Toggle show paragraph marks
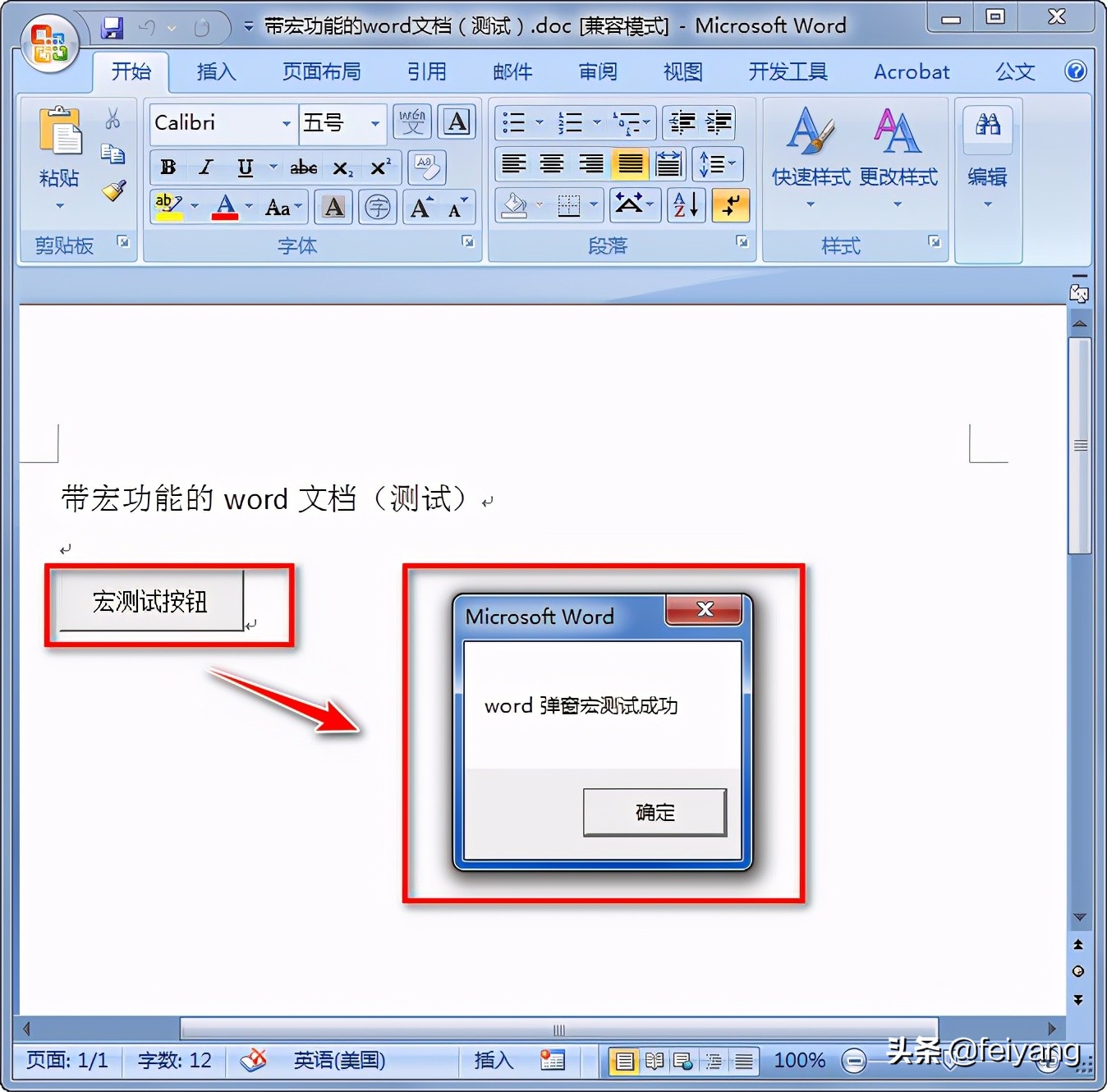 pos(730,205)
